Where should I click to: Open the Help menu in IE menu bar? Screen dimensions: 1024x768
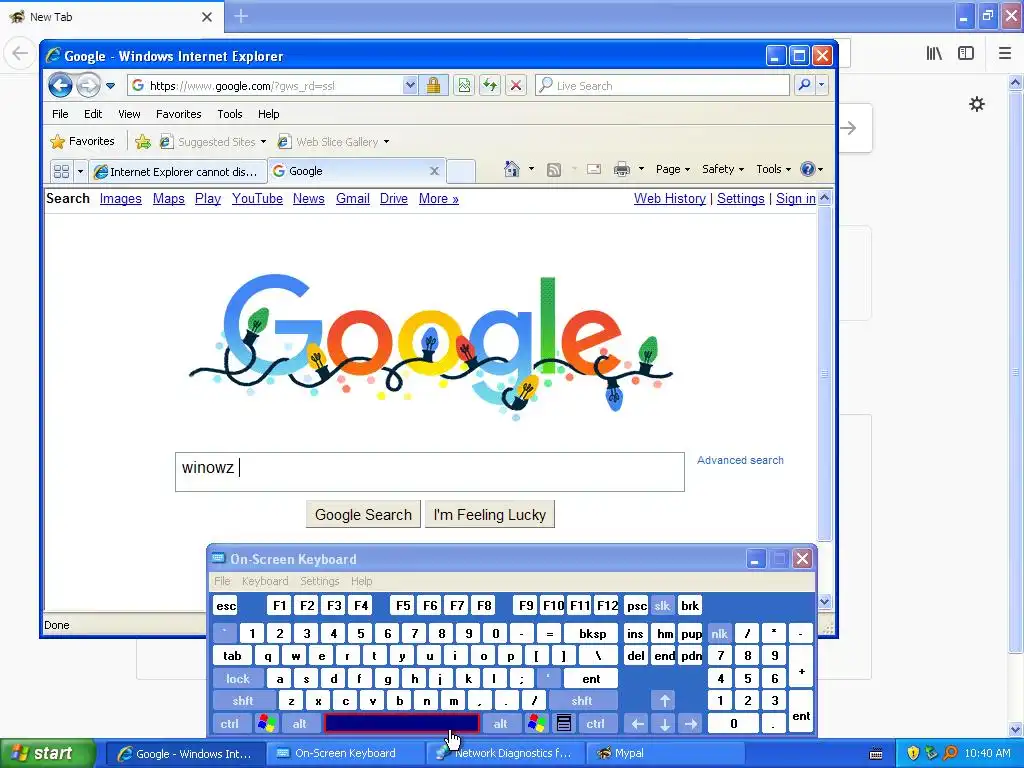[268, 114]
